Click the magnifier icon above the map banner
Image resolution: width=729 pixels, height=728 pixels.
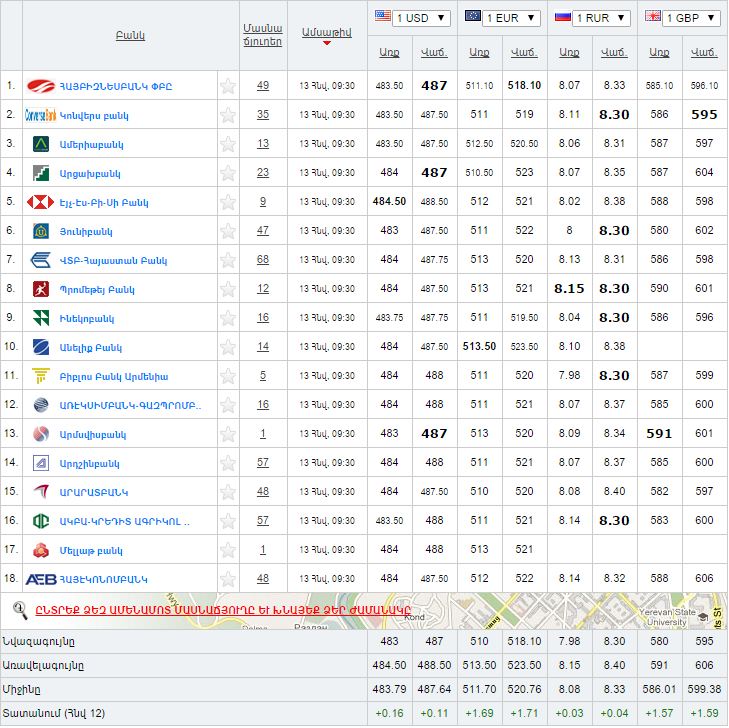19,609
